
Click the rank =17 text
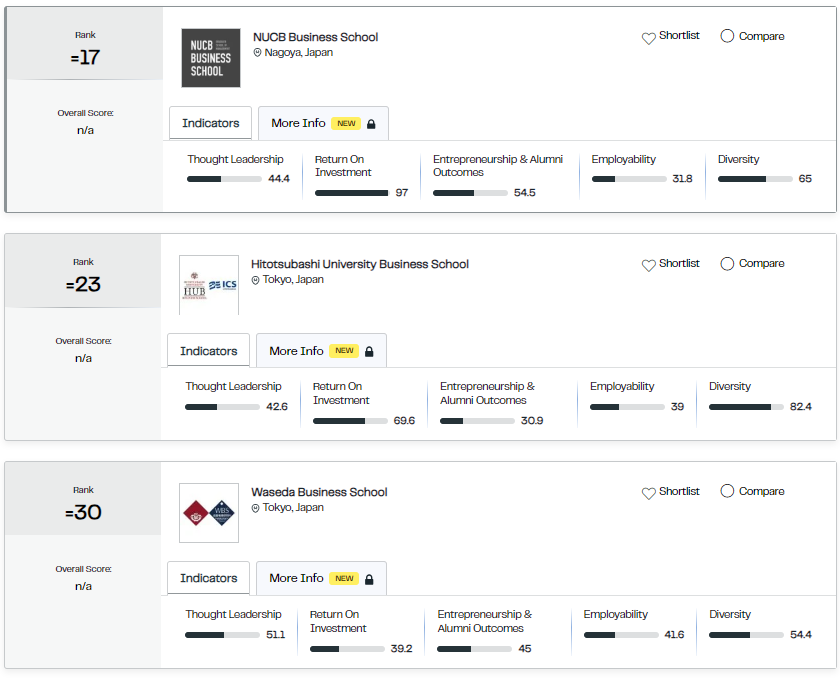point(85,57)
